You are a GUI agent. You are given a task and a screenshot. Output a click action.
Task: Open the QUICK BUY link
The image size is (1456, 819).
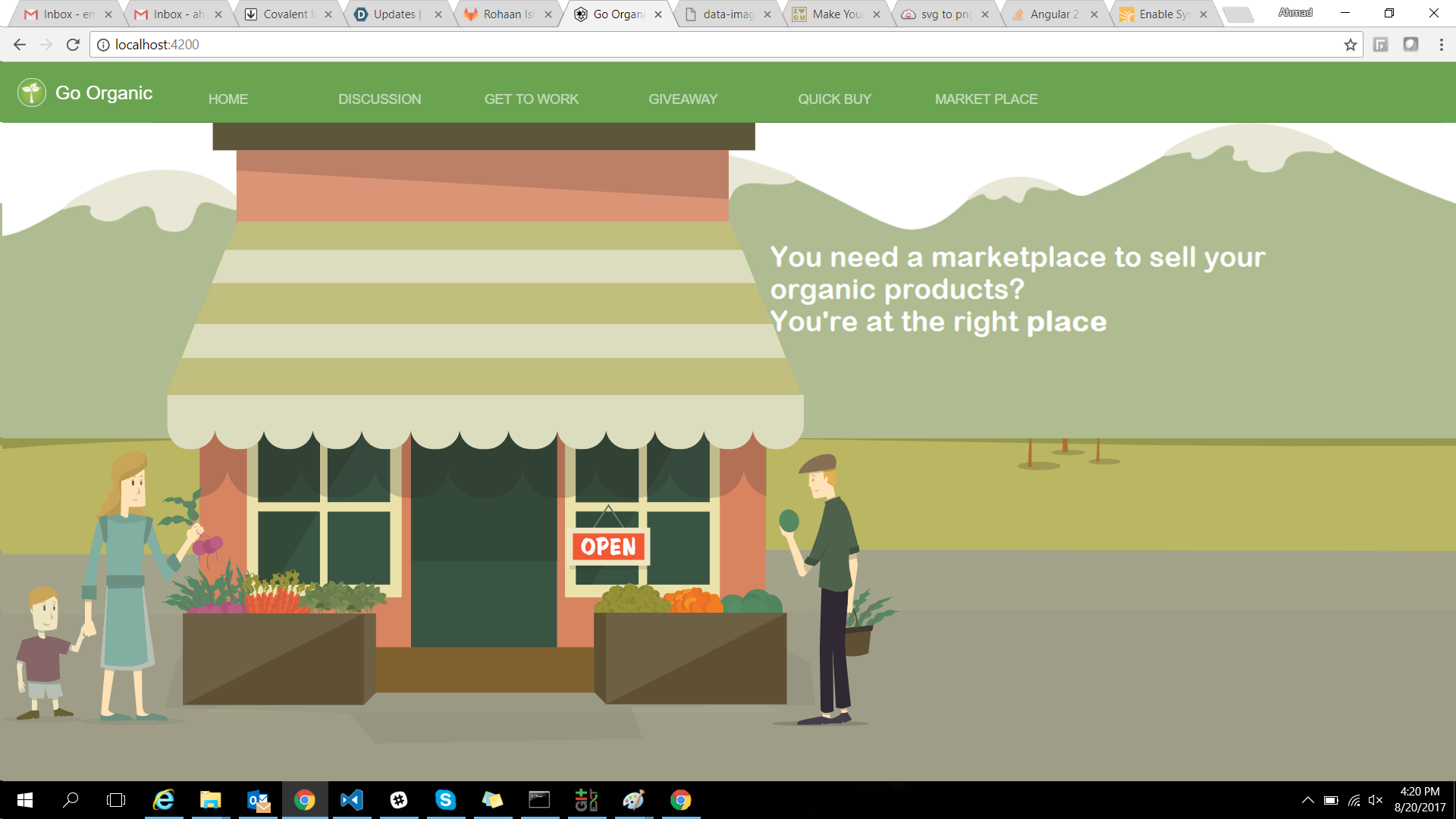[834, 99]
